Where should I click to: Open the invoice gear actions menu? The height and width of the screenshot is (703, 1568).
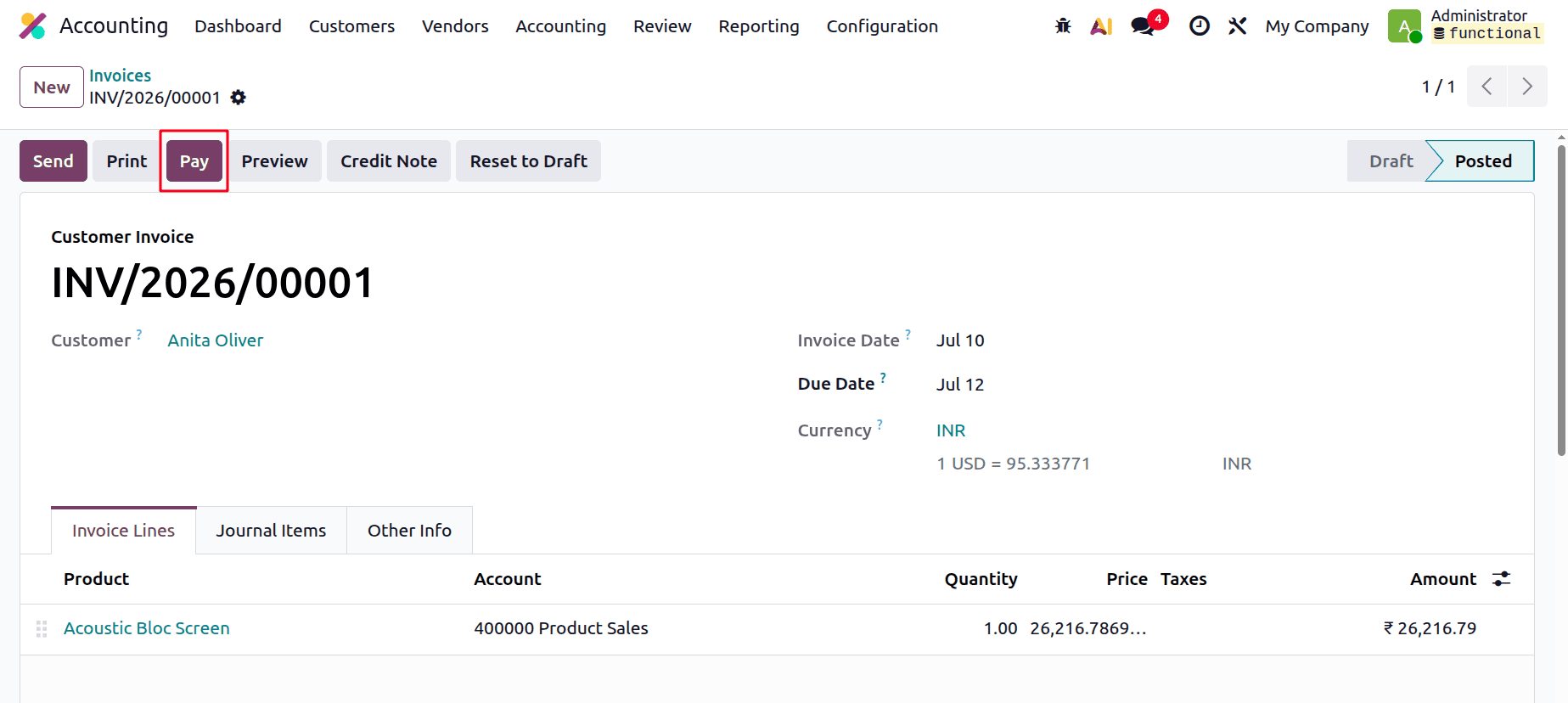tap(239, 98)
